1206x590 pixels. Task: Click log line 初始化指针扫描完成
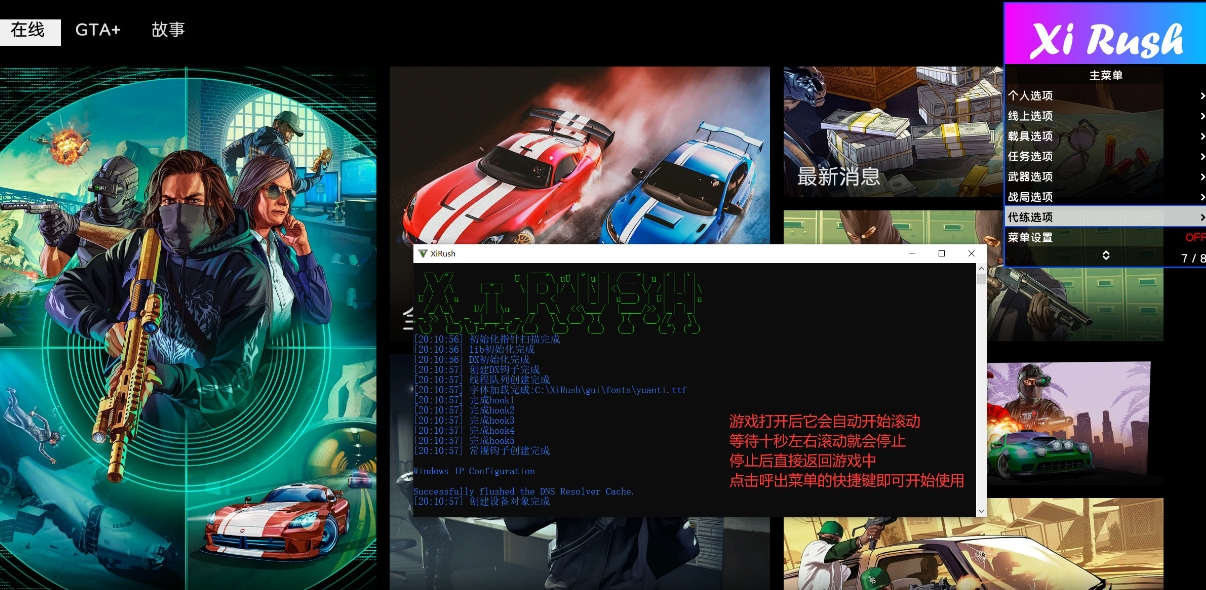tap(487, 340)
